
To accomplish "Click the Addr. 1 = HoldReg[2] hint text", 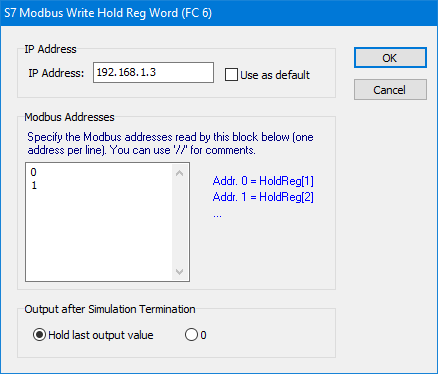I will [263, 197].
